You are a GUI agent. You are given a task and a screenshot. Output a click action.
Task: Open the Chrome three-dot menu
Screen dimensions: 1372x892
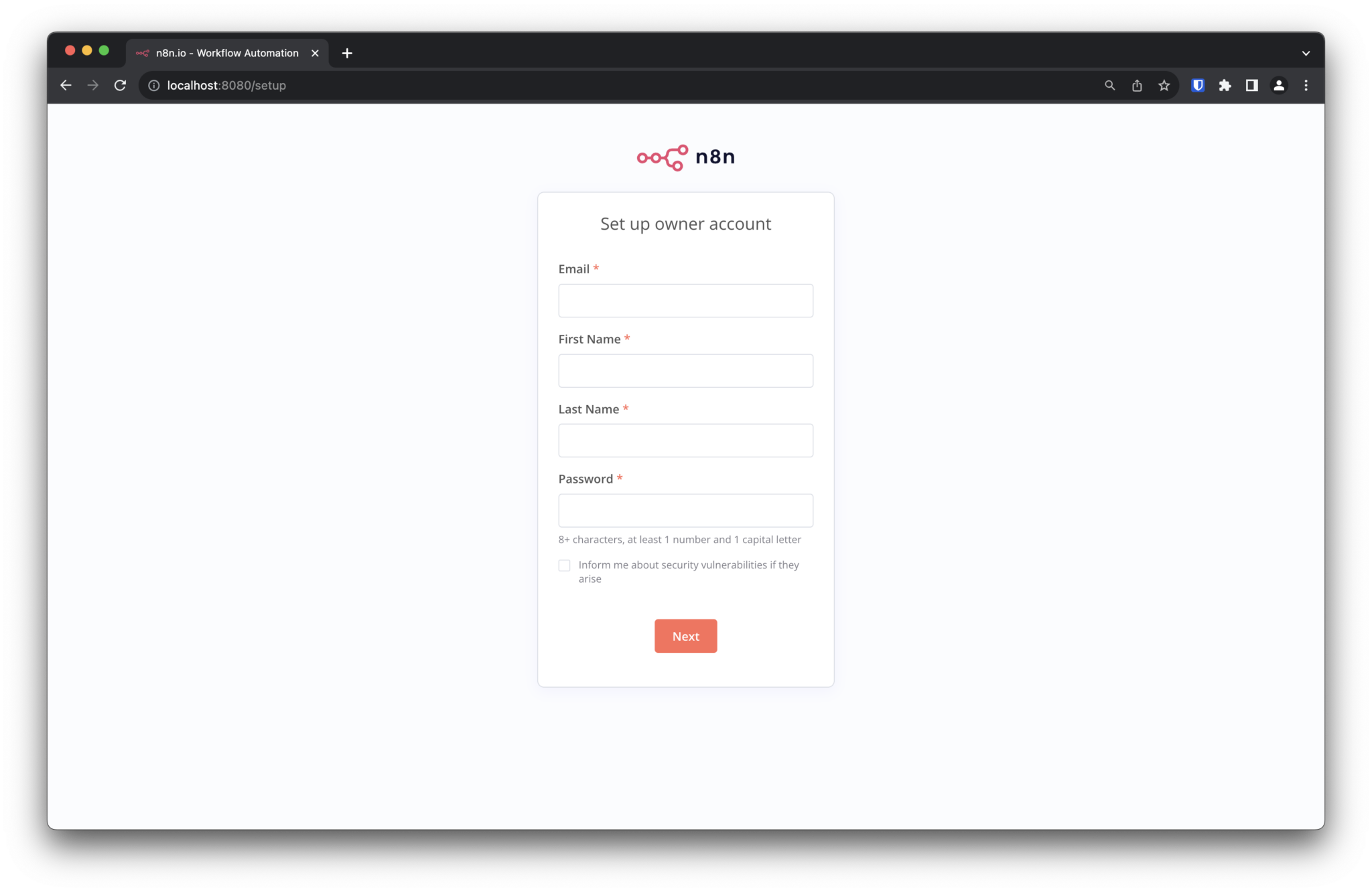pyautogui.click(x=1306, y=85)
